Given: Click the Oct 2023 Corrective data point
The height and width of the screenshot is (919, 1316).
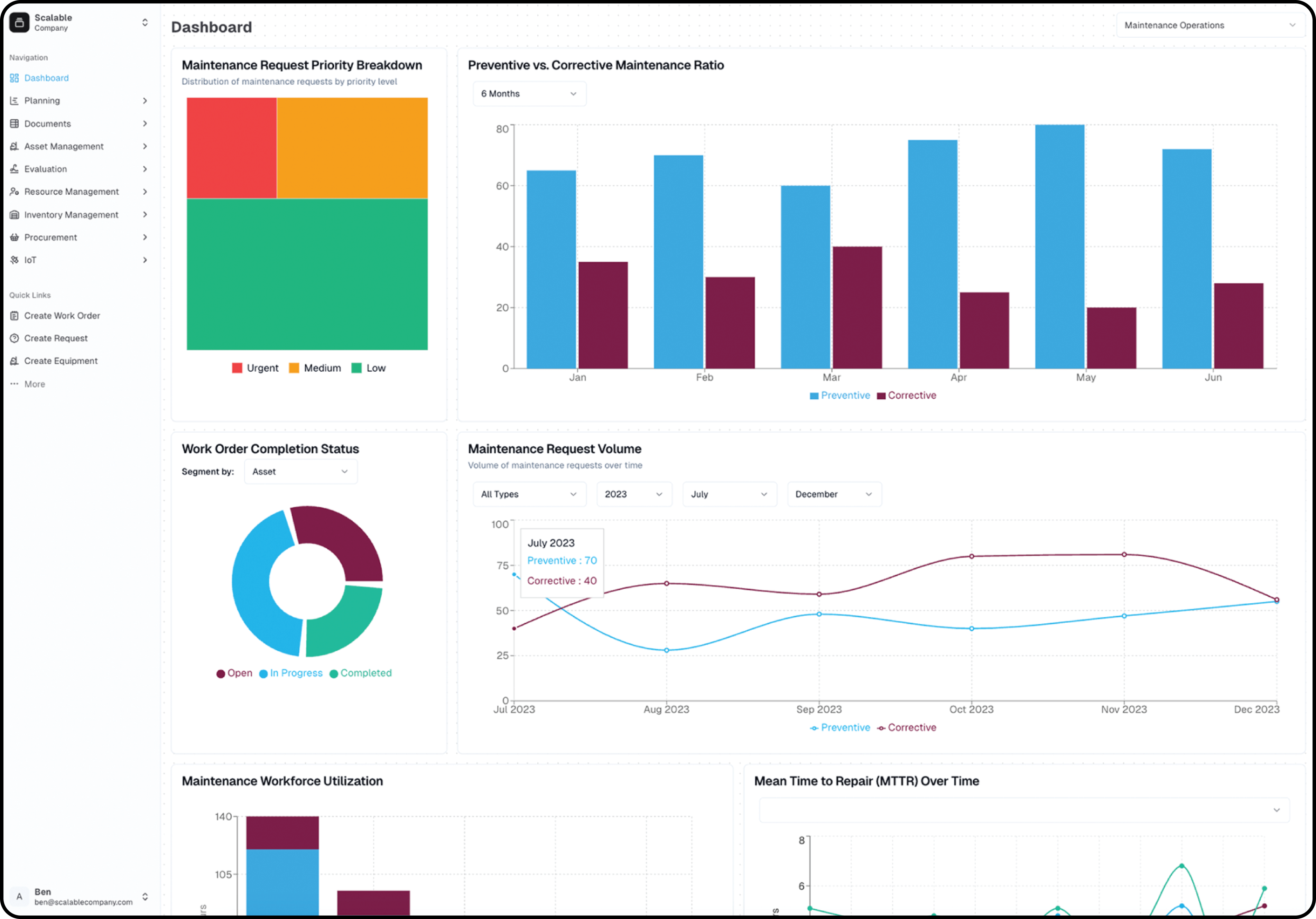Looking at the screenshot, I should [972, 557].
